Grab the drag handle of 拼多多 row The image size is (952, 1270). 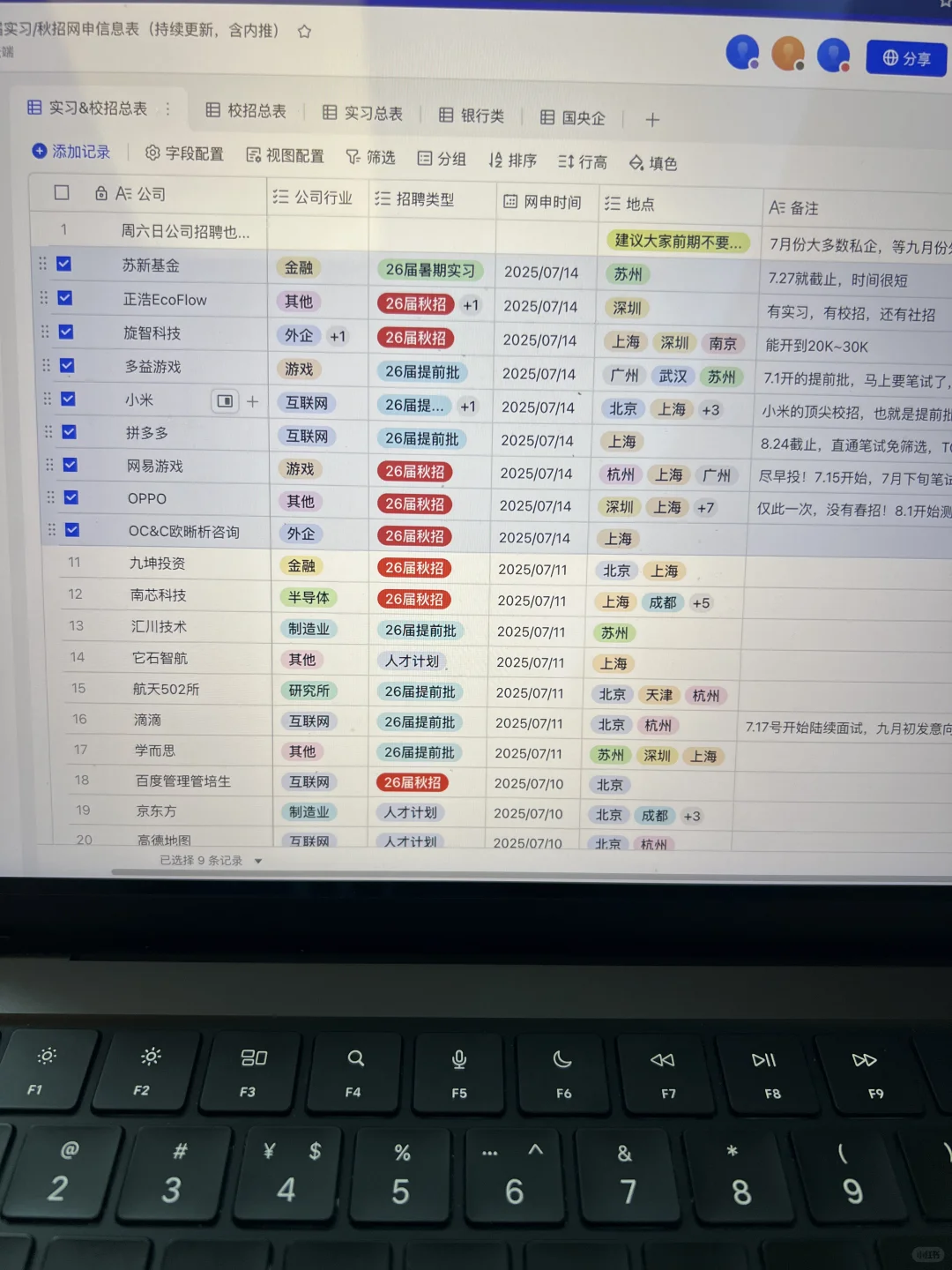point(48,431)
